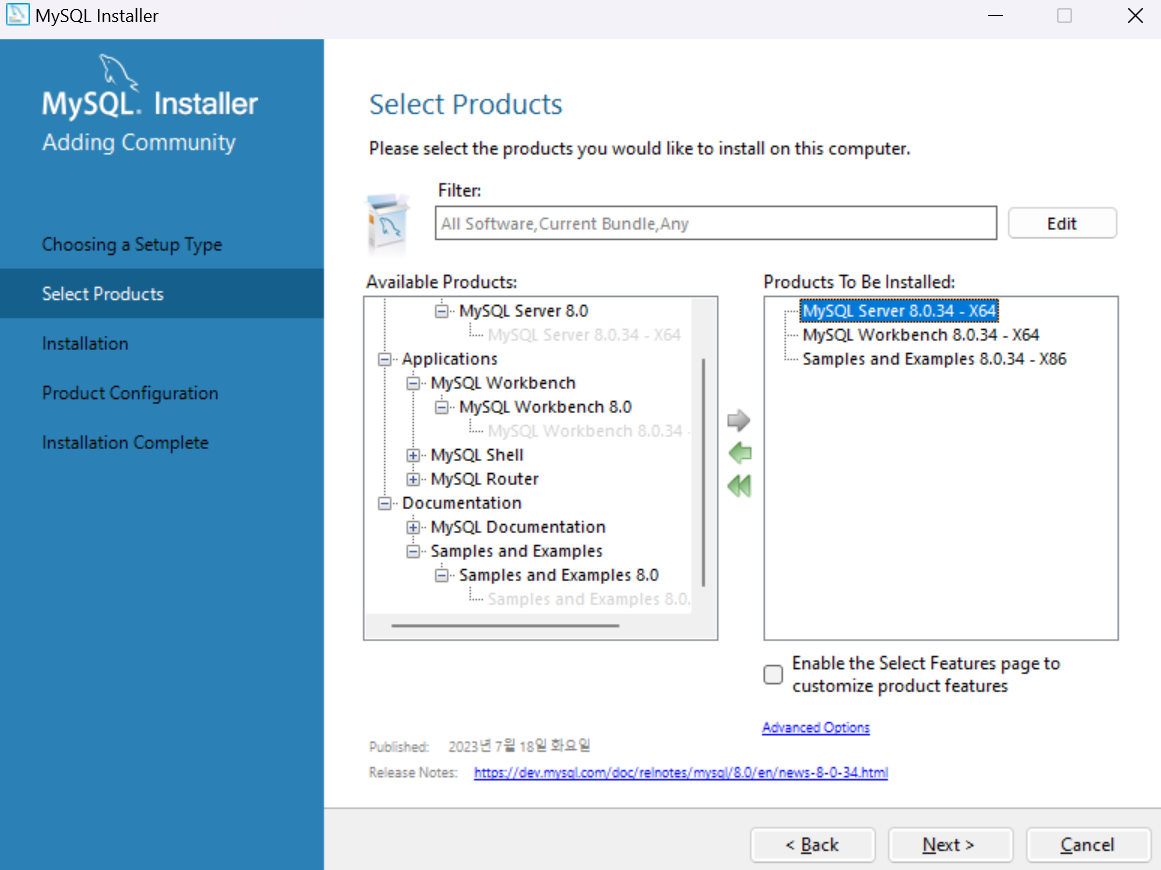1161x870 pixels.
Task: Collapse the MySQL Workbench node
Action: click(x=413, y=384)
